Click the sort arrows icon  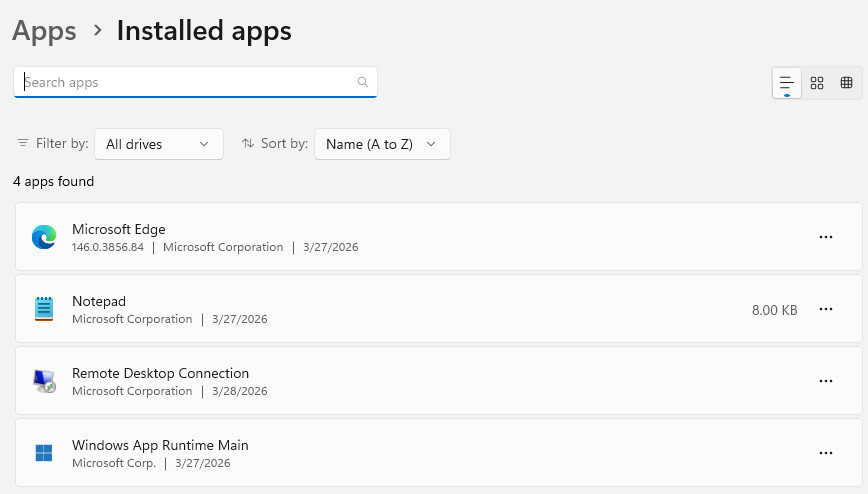point(248,143)
